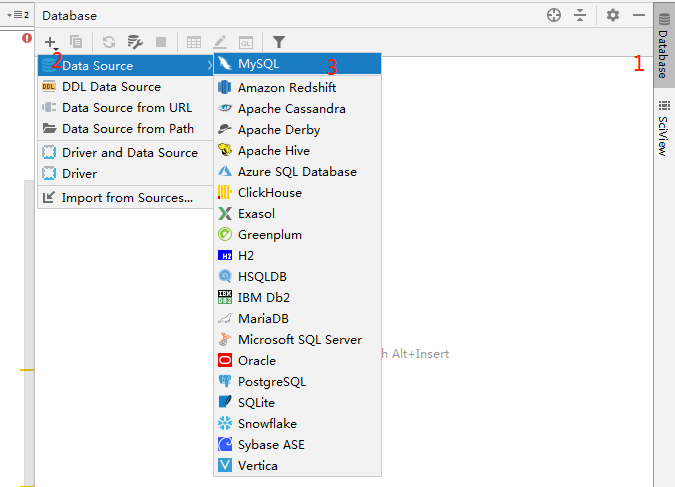Viewport: 675px width, 487px height.
Task: Choose Data Source from URL
Action: 125,108
